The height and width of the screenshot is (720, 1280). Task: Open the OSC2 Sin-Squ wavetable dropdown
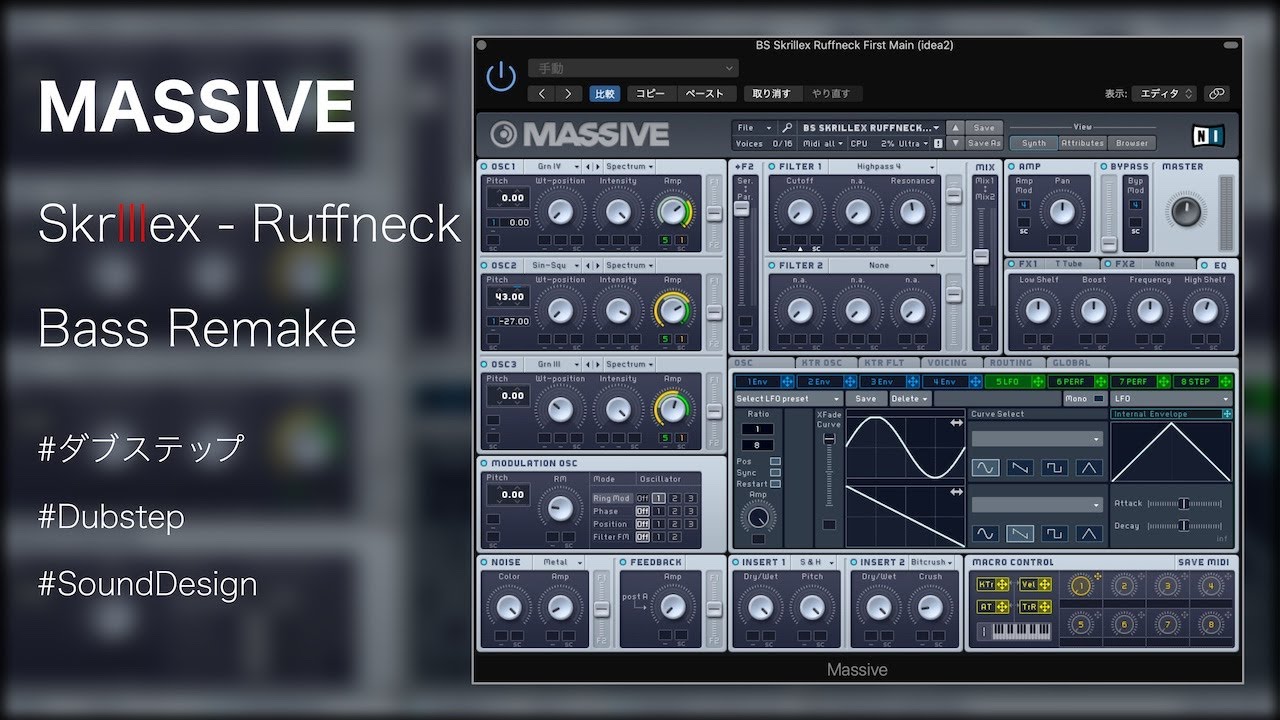(x=552, y=266)
